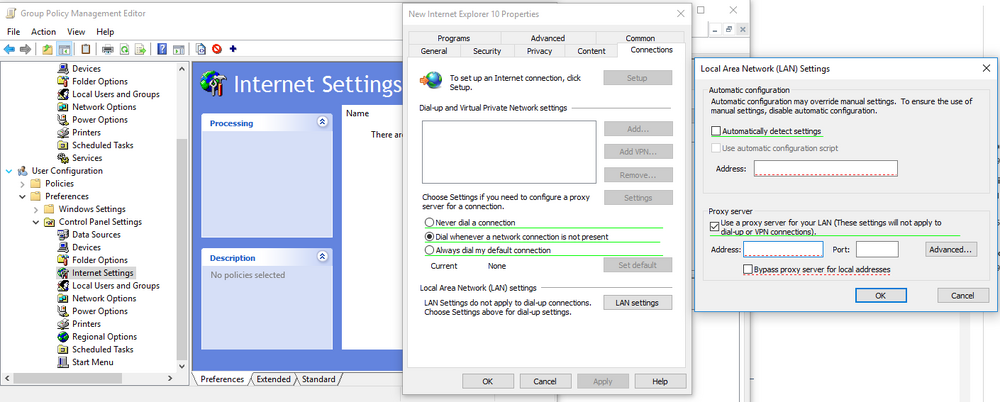Check Automatically detect settings
Screen dimensions: 1000x402
716,131
